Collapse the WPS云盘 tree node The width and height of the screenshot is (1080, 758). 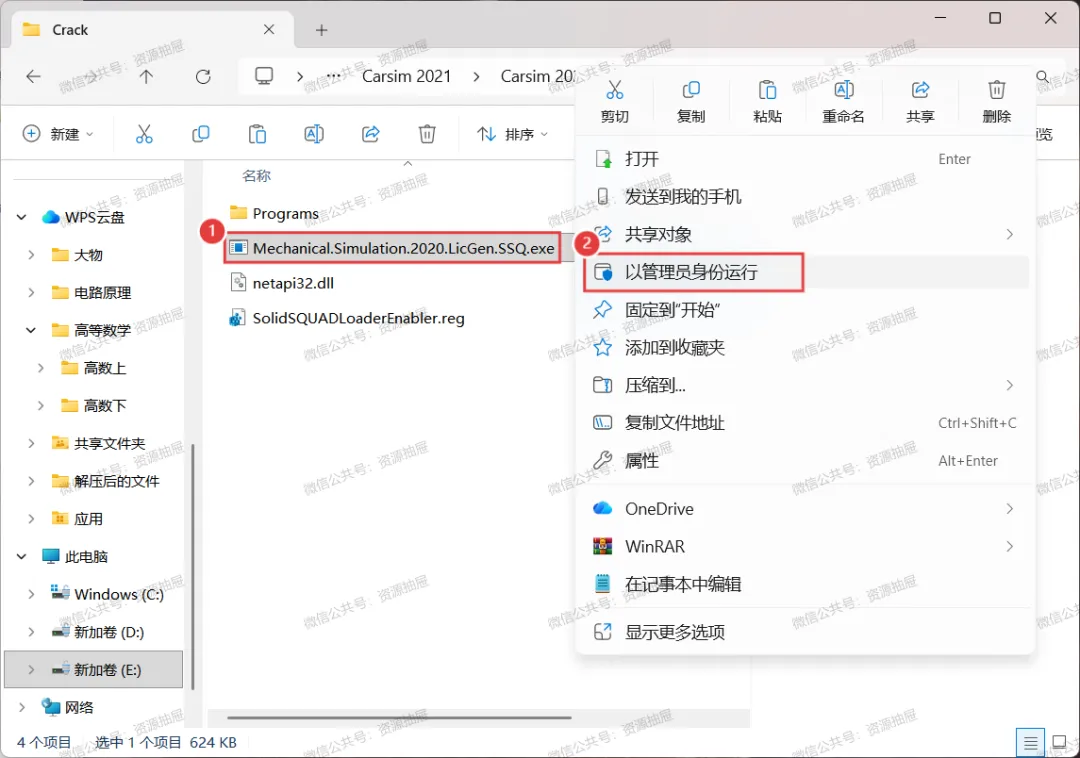tap(21, 218)
